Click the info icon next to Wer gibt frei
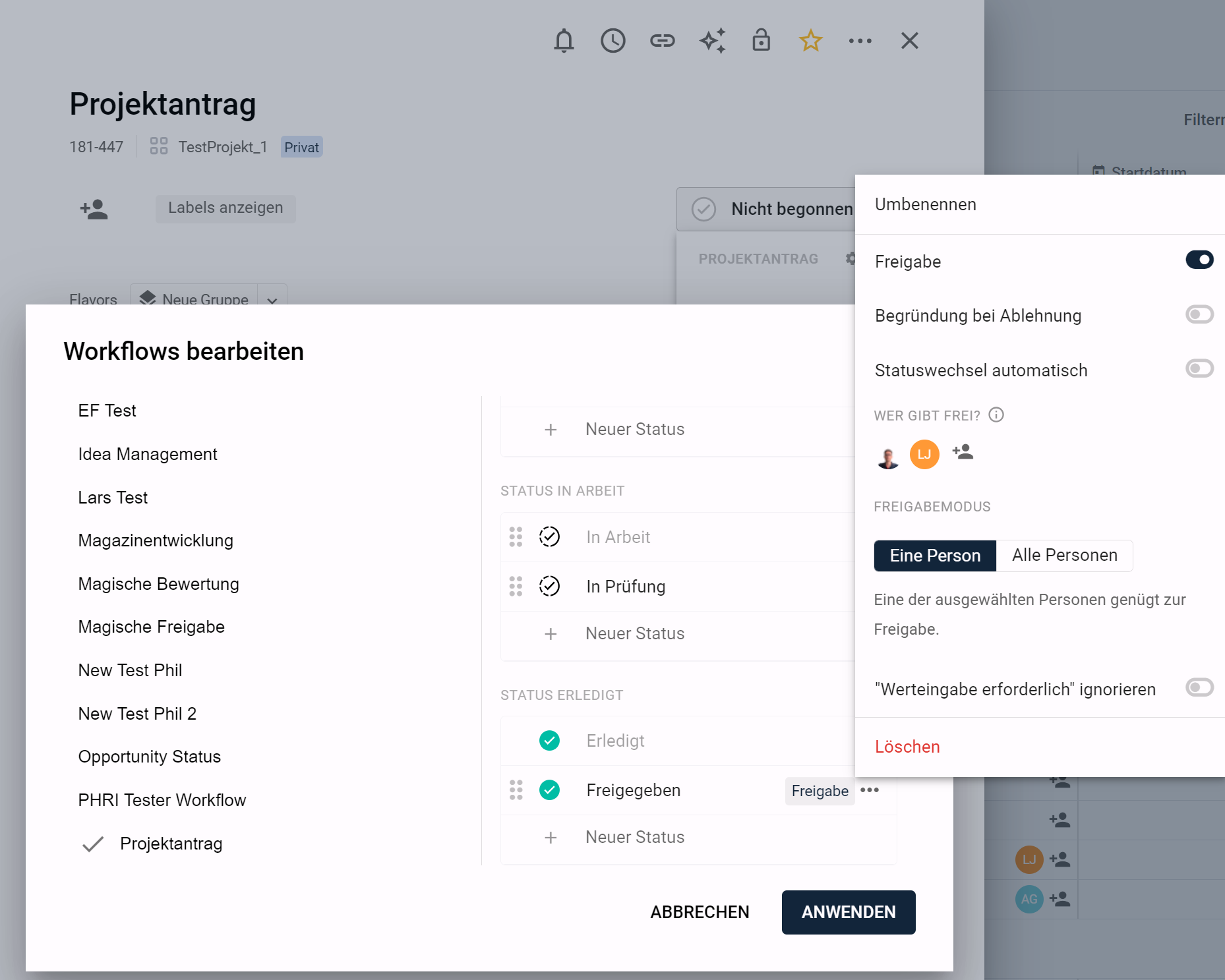The image size is (1225, 980). (996, 415)
